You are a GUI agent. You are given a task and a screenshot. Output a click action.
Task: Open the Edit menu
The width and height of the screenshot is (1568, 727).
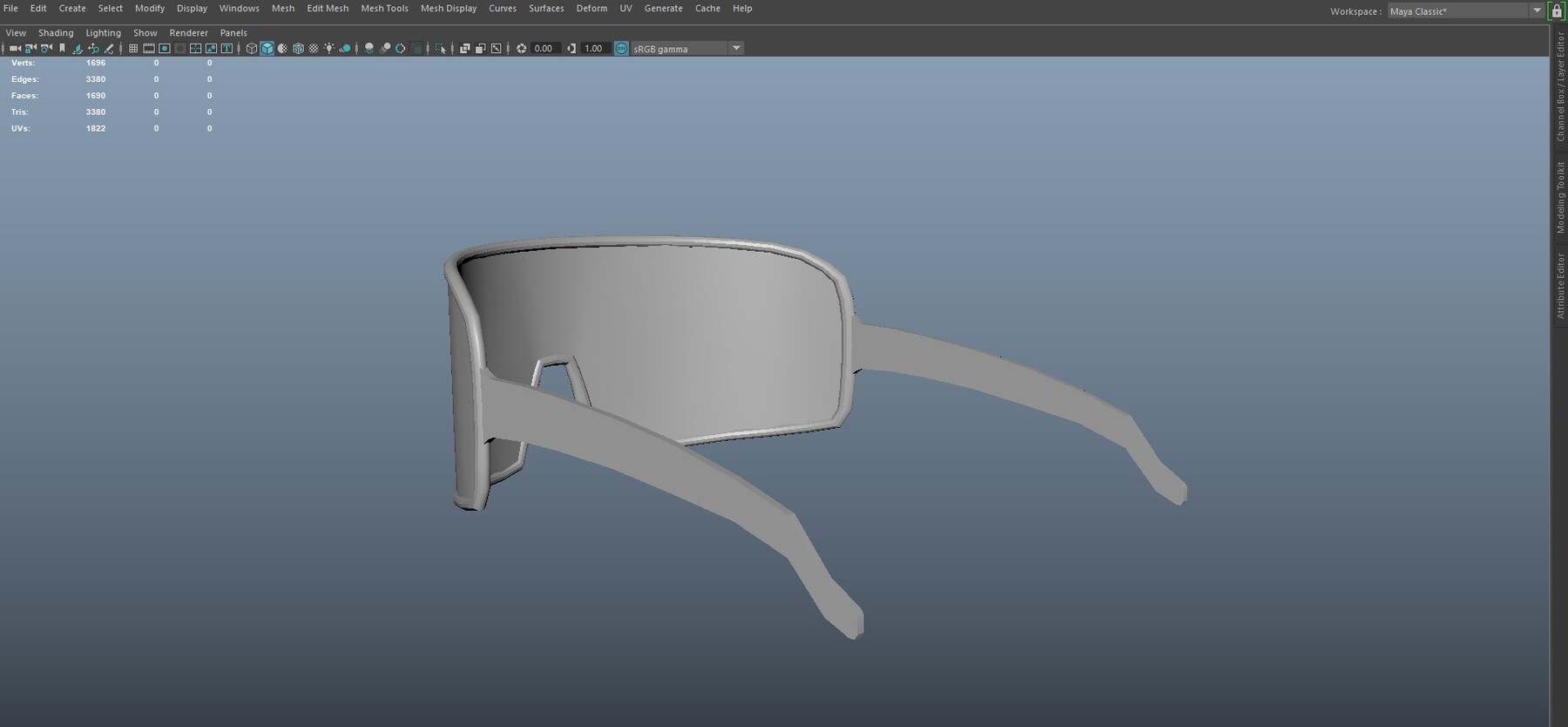[x=38, y=8]
